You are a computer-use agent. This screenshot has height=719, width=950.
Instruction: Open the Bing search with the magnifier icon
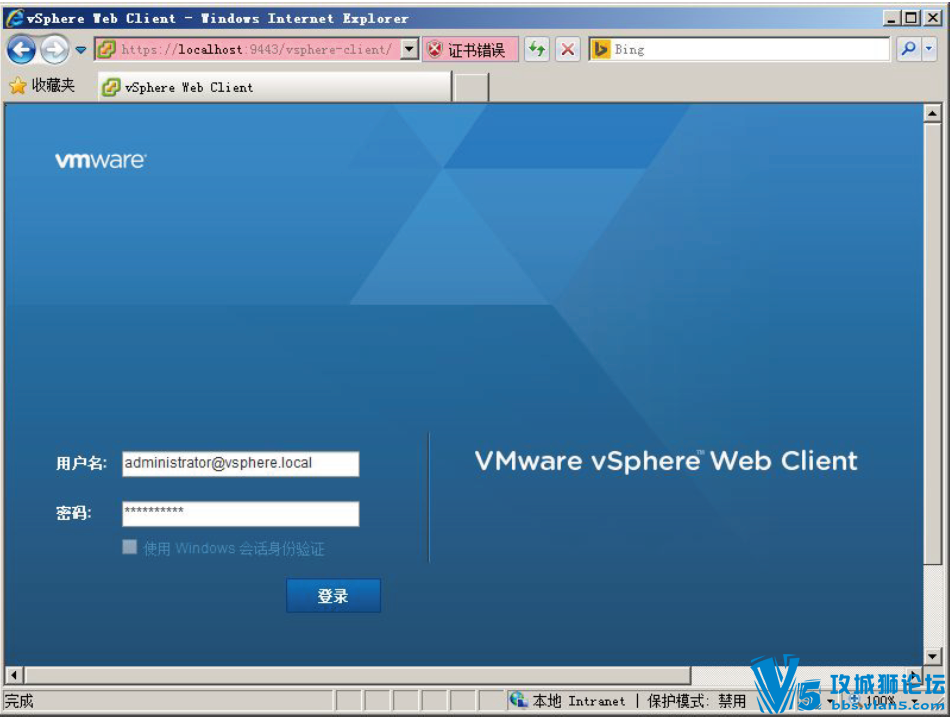point(906,49)
